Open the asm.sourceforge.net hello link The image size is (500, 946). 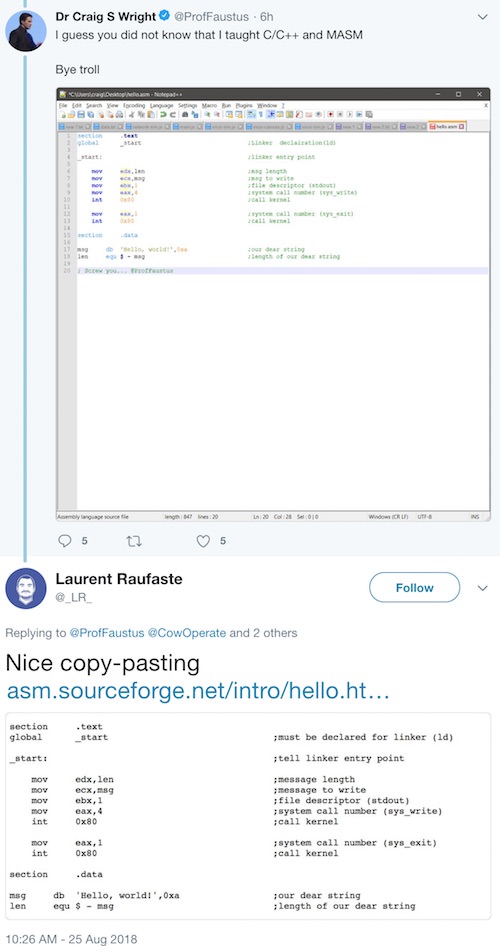click(x=198, y=691)
